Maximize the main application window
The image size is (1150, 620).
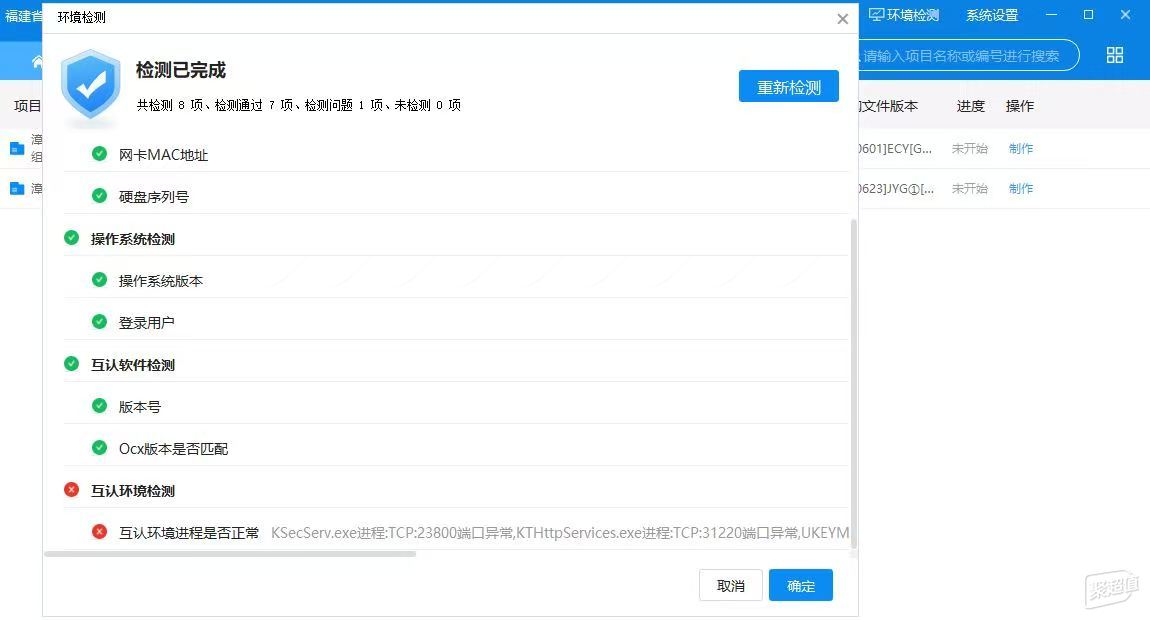click(1088, 15)
